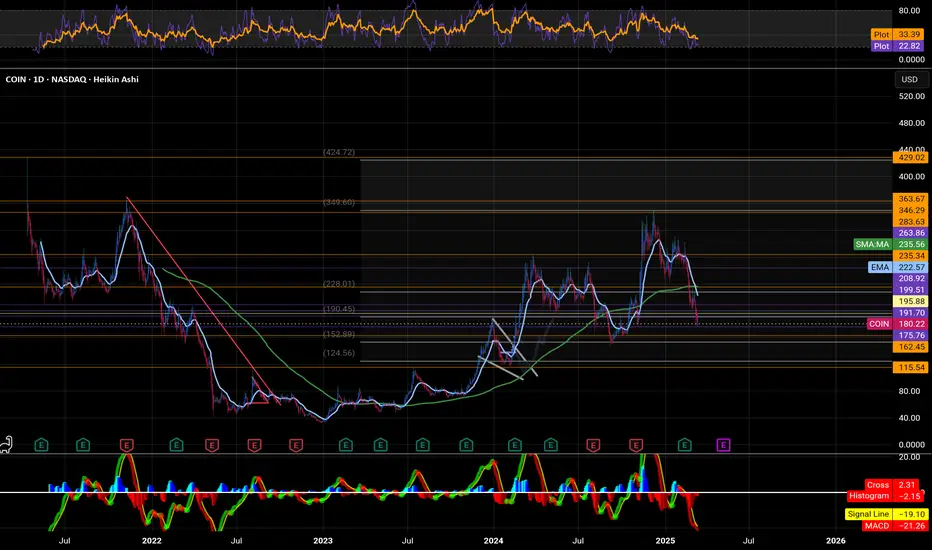The width and height of the screenshot is (932, 550).
Task: Click red earnings E marker just before 2022 label
Action: pyautogui.click(x=127, y=445)
